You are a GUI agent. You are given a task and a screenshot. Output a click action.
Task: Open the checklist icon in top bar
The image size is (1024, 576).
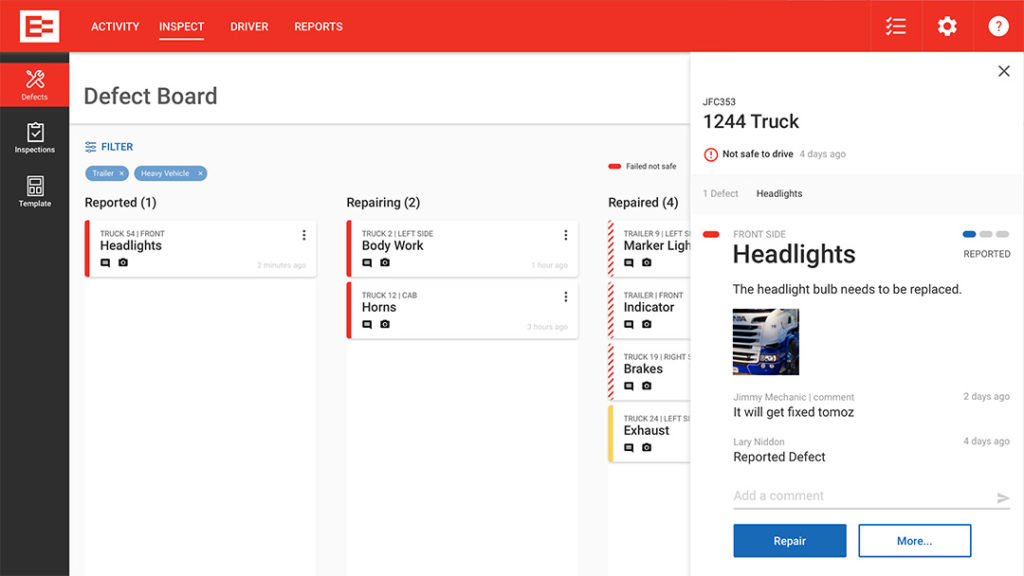click(x=896, y=26)
